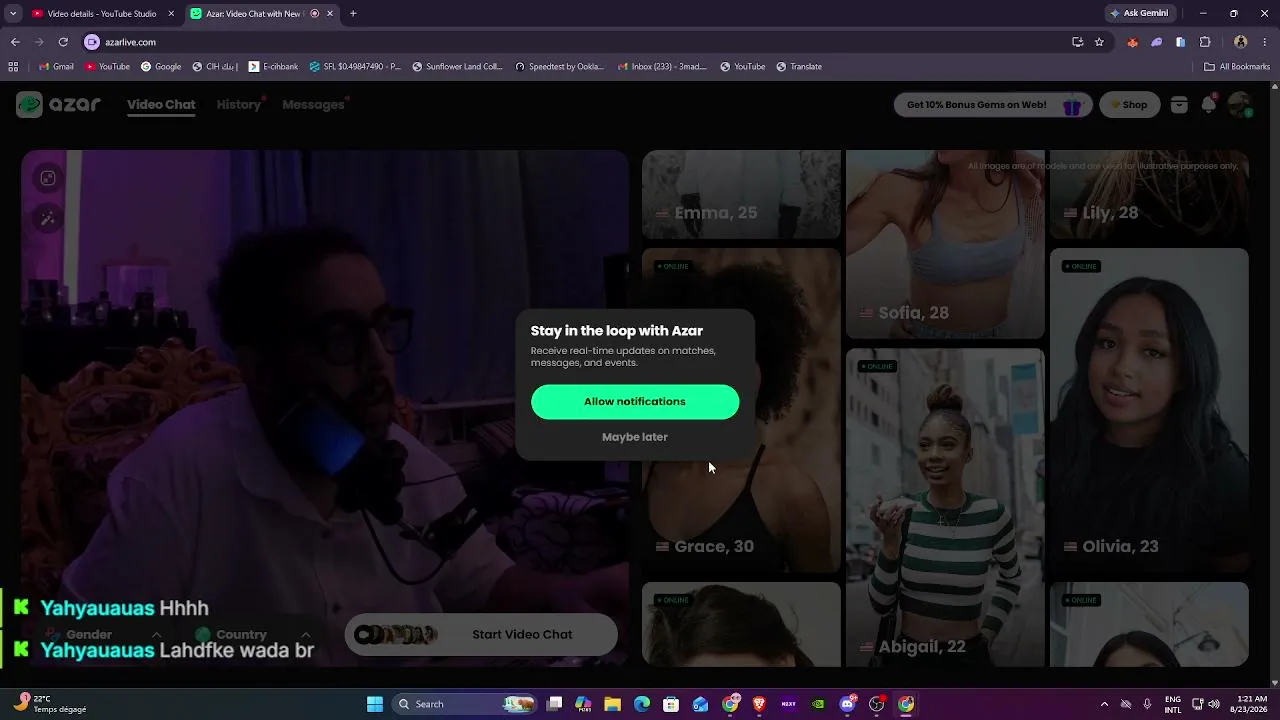Viewport: 1280px width, 720px height.
Task: Open Lily, 28 profile card
Action: [1149, 195]
